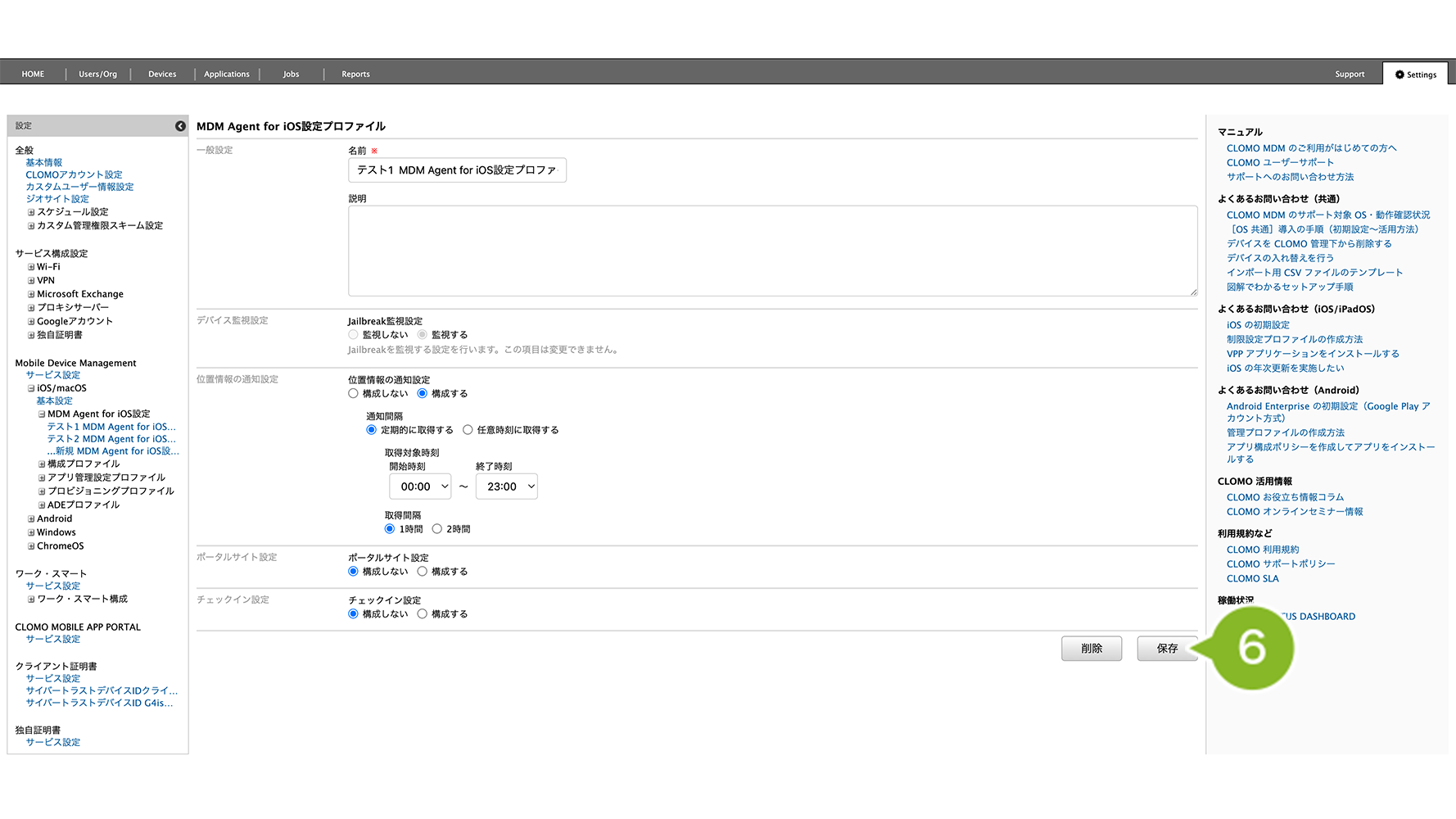Expand the VPN plus icon
Screen dimensions: 1456x819
pyautogui.click(x=31, y=281)
